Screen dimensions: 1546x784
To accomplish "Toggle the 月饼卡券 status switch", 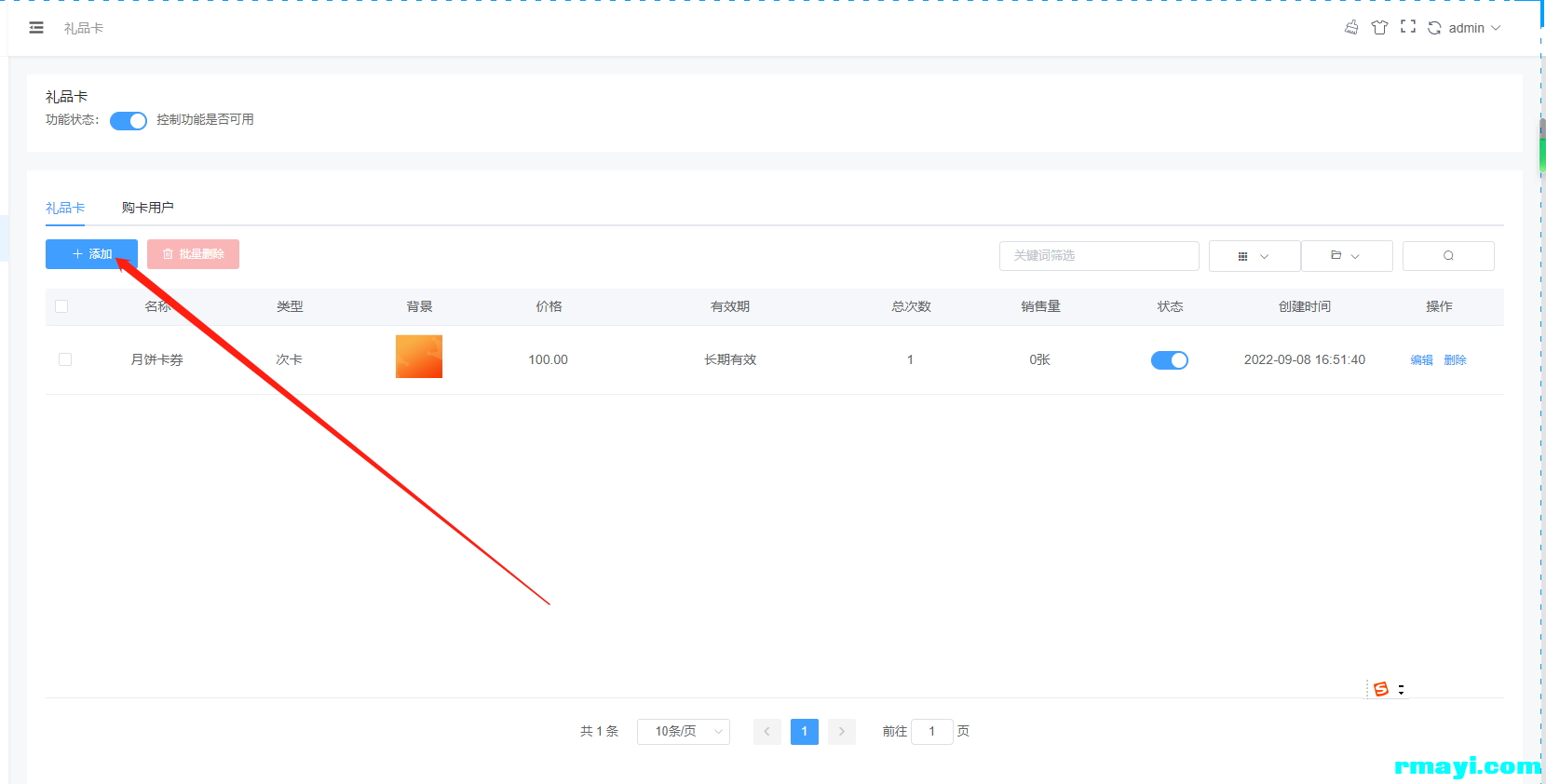I will pos(1170,360).
